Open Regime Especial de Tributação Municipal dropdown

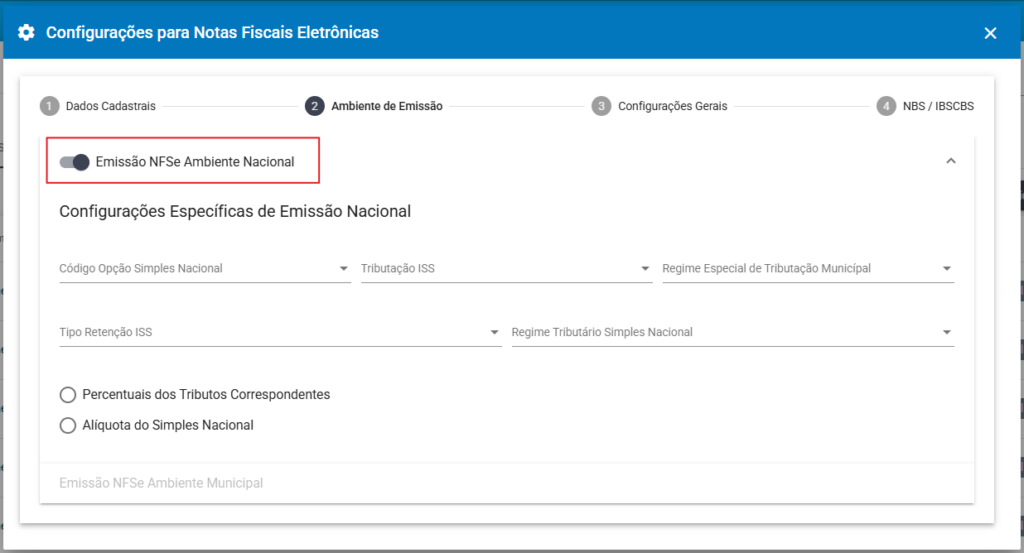pos(807,269)
